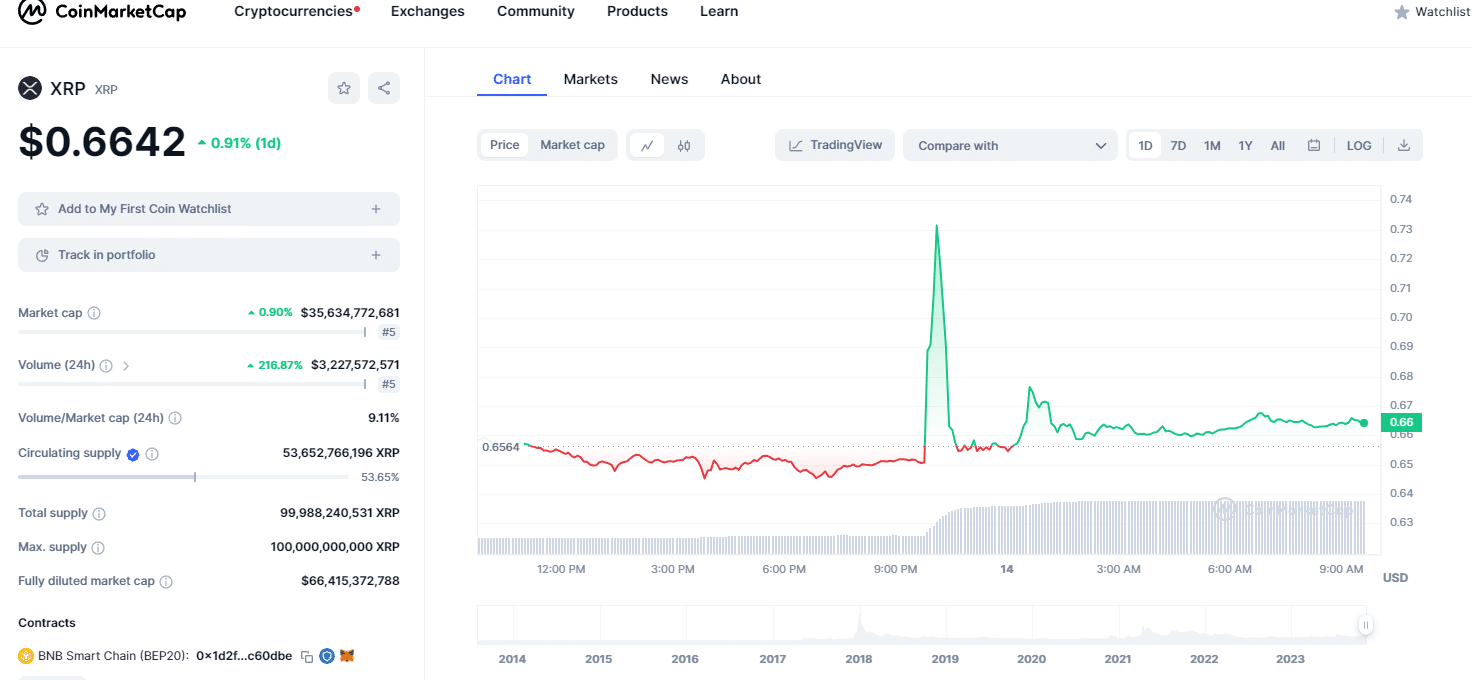Open the calendar date range picker
Viewport: 1472px width, 680px height.
(1314, 145)
